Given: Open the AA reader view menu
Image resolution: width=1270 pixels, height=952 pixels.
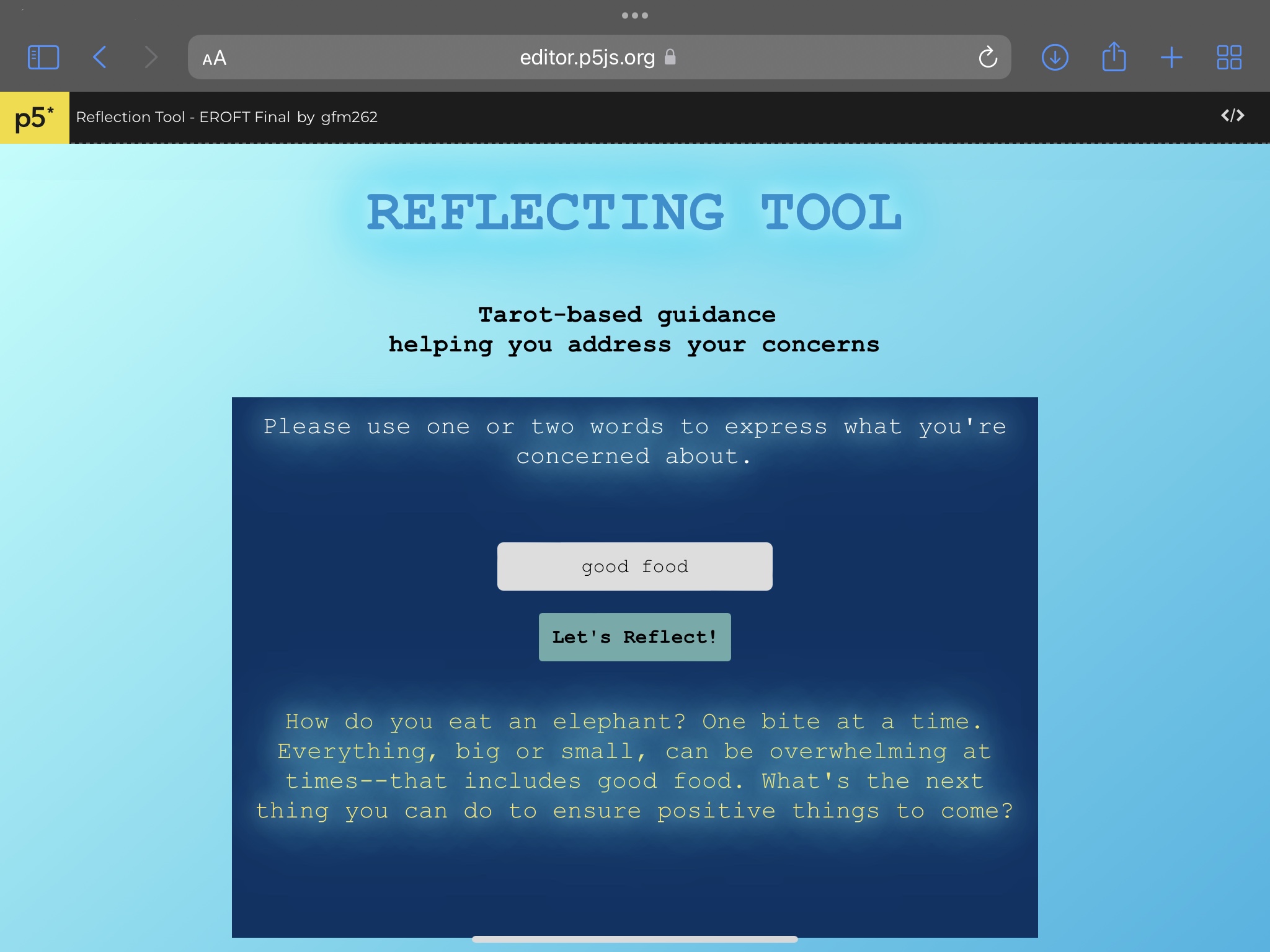Looking at the screenshot, I should 215,58.
